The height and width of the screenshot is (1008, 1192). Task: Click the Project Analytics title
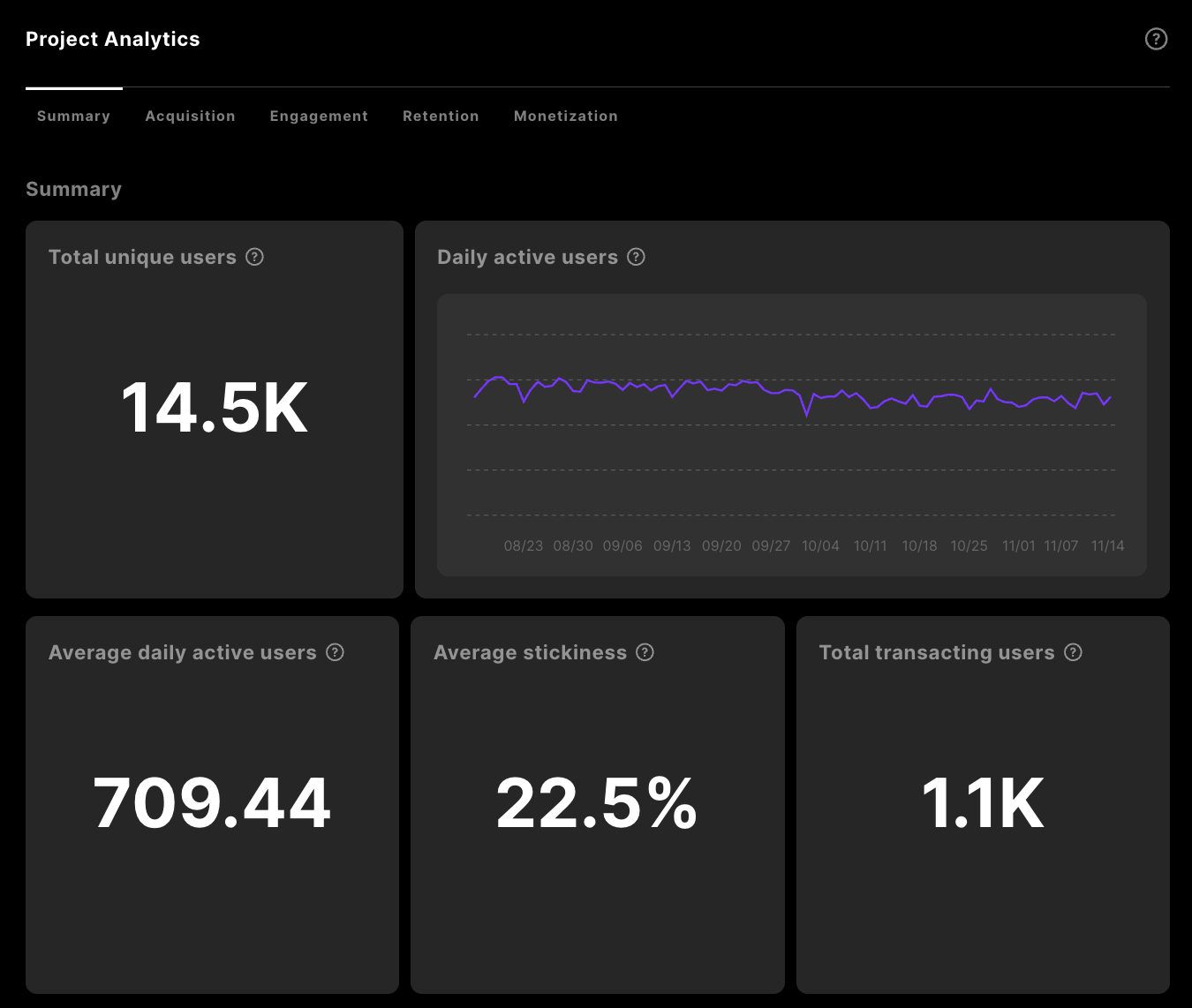113,39
